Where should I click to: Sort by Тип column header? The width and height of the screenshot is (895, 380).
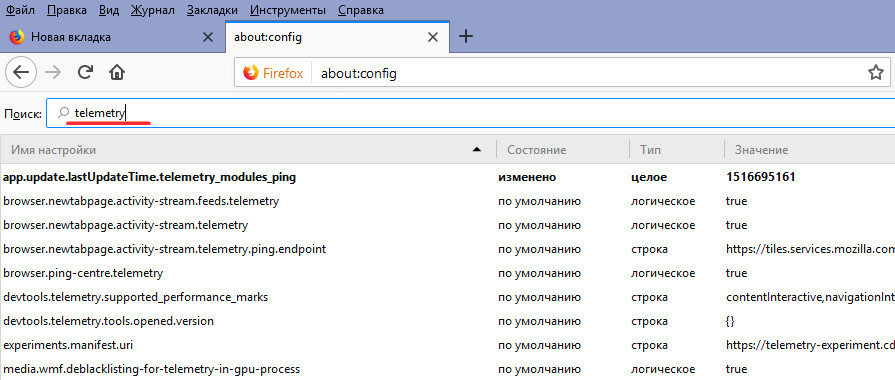[x=677, y=150]
